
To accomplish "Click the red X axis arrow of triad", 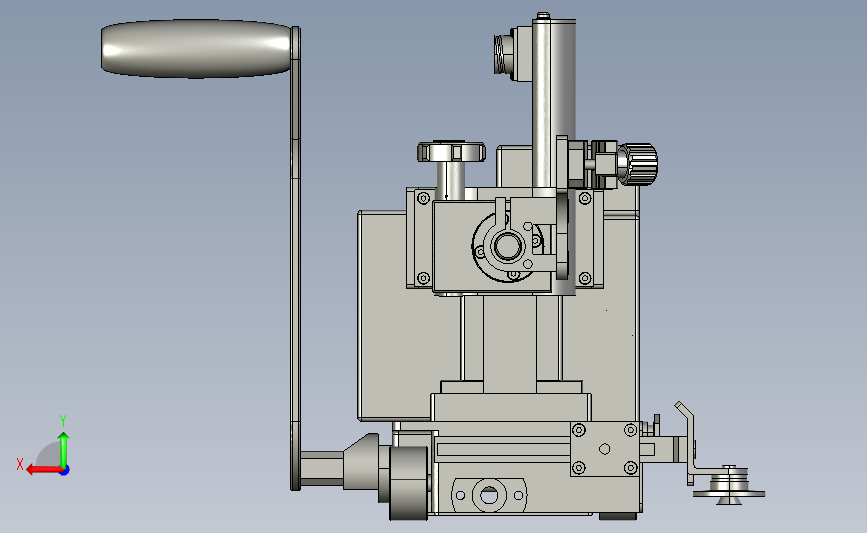I will tap(44, 470).
